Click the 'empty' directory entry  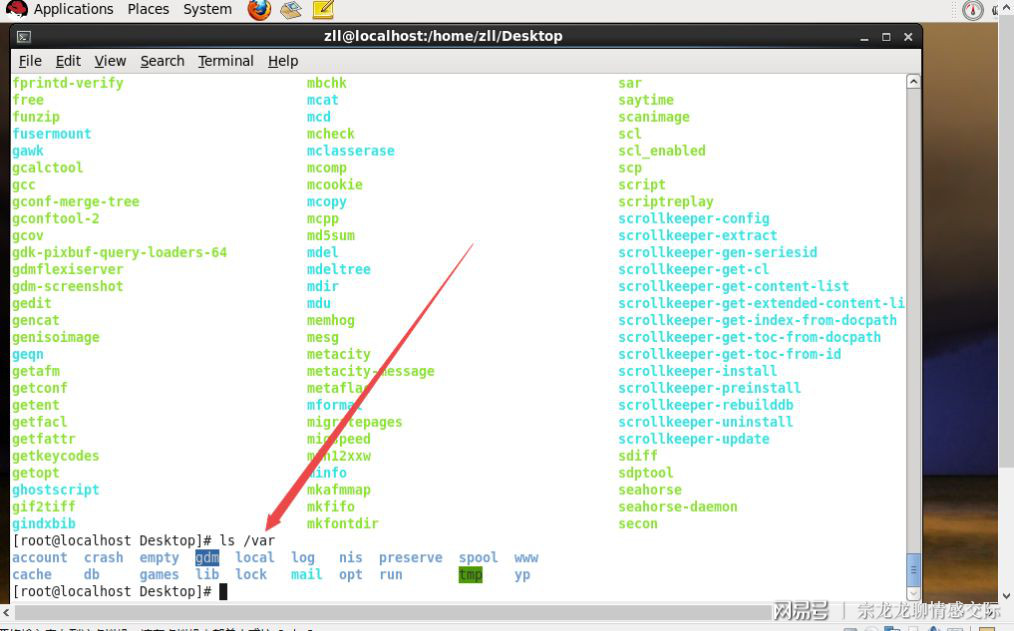coord(159,558)
